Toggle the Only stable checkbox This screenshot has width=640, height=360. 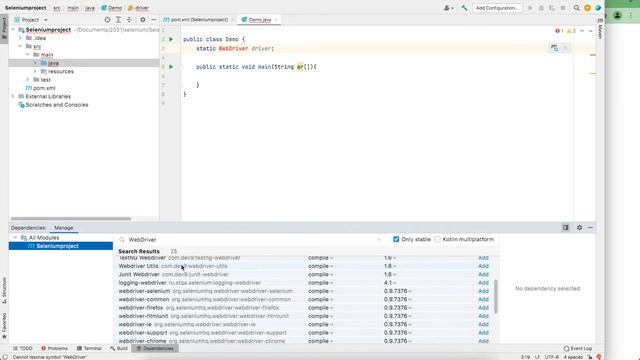(396, 239)
